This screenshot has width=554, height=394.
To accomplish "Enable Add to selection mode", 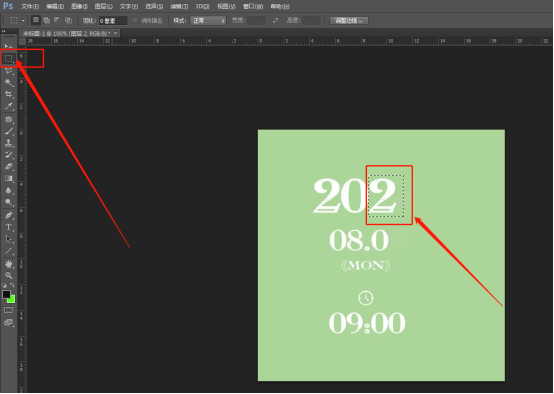I will pyautogui.click(x=46, y=20).
